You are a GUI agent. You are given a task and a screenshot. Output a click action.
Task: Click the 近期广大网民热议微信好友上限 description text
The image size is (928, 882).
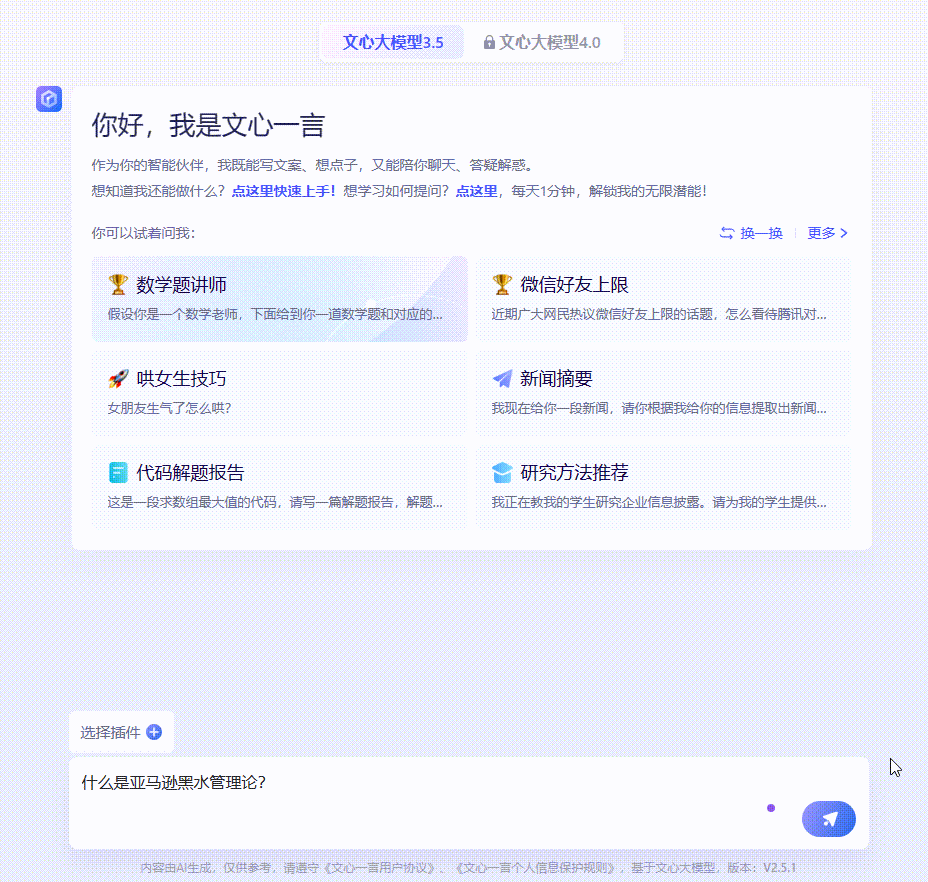[x=659, y=314]
